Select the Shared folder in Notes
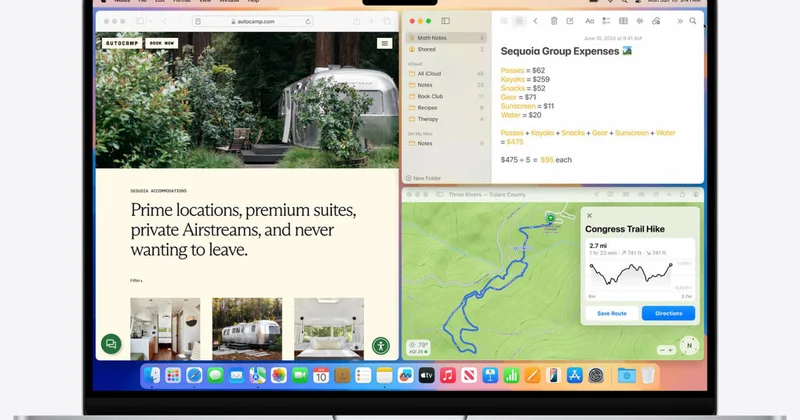The height and width of the screenshot is (420, 800). click(446, 50)
